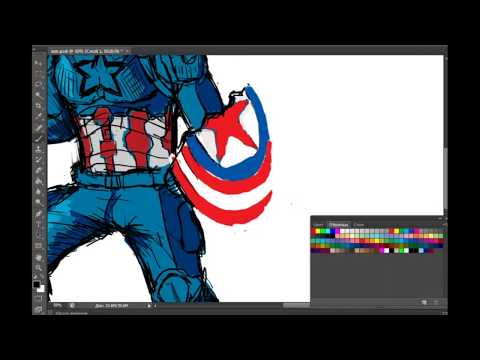Screen dimensions: 480x360
Task: Click the white background color box
Action: (41, 289)
